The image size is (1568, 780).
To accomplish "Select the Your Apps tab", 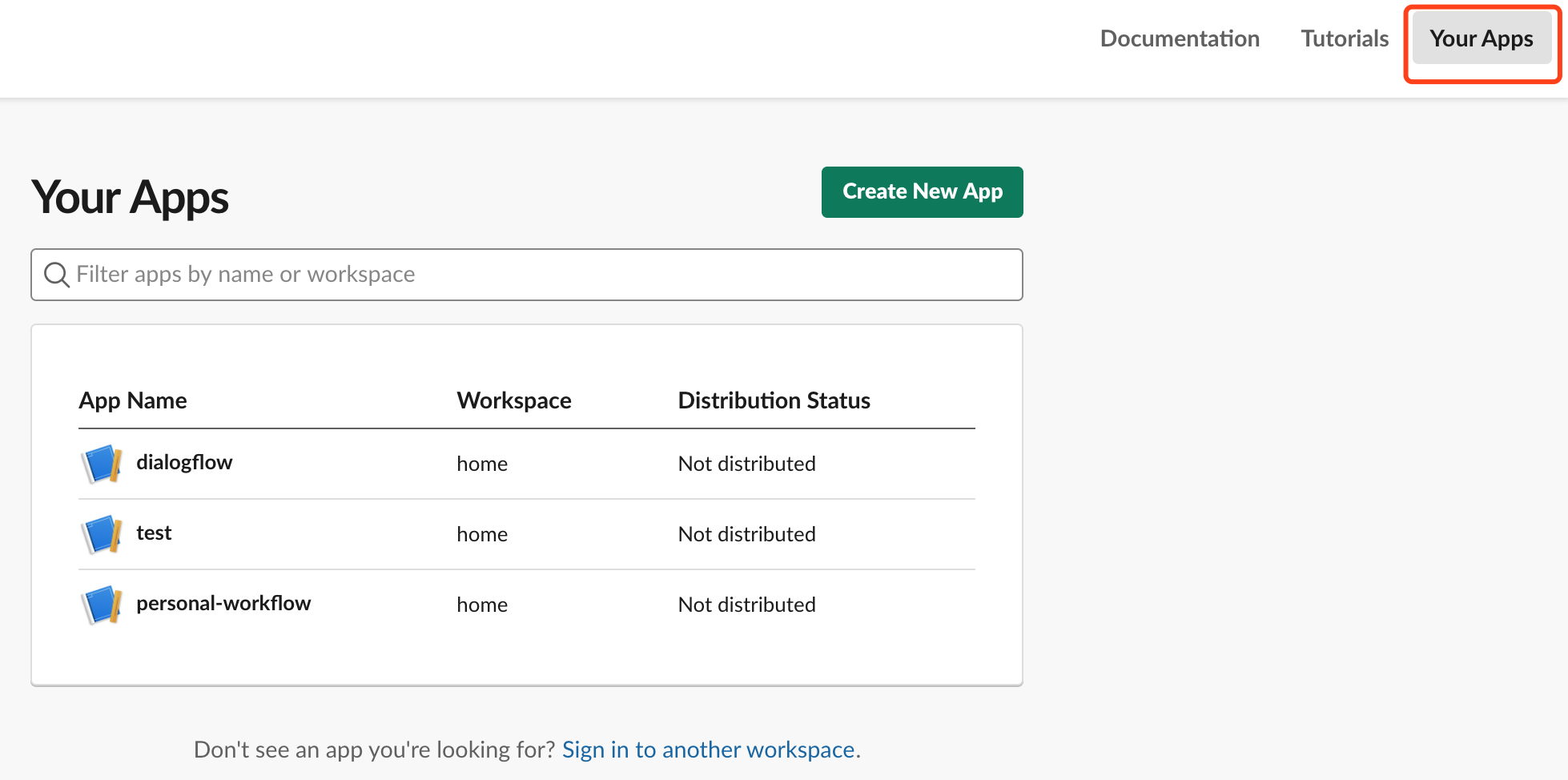I will [1482, 38].
